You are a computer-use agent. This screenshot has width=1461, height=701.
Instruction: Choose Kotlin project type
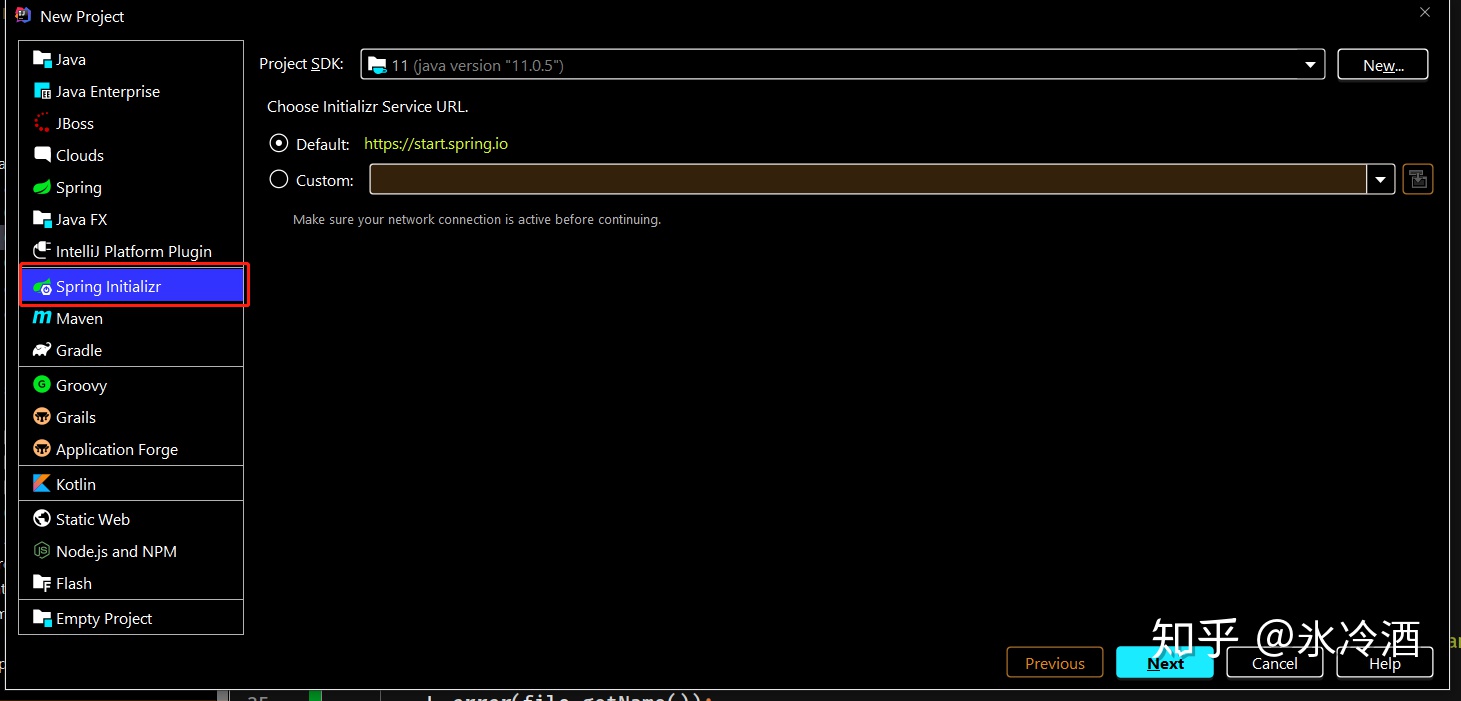pyautogui.click(x=131, y=484)
